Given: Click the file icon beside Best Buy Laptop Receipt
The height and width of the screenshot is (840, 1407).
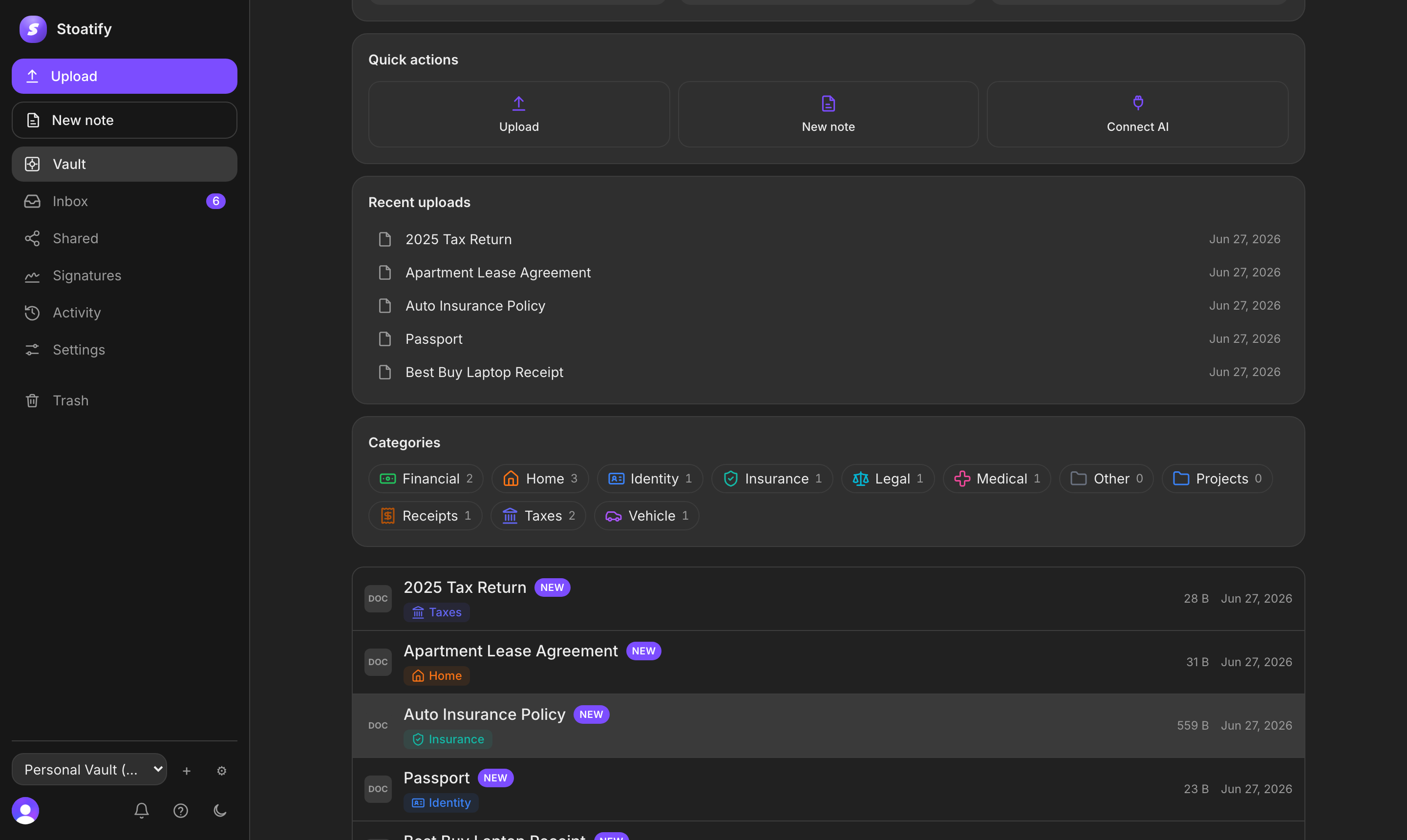Looking at the screenshot, I should point(385,372).
